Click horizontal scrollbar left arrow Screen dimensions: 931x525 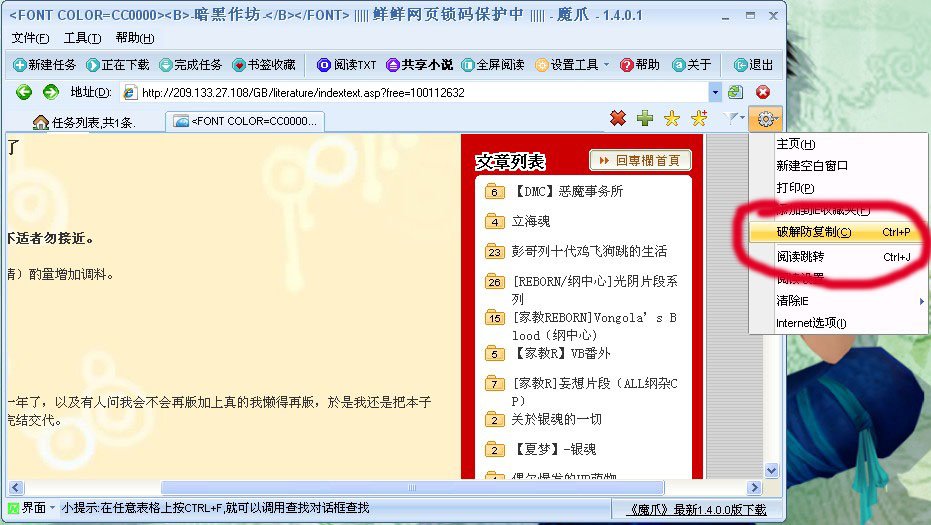tap(16, 488)
